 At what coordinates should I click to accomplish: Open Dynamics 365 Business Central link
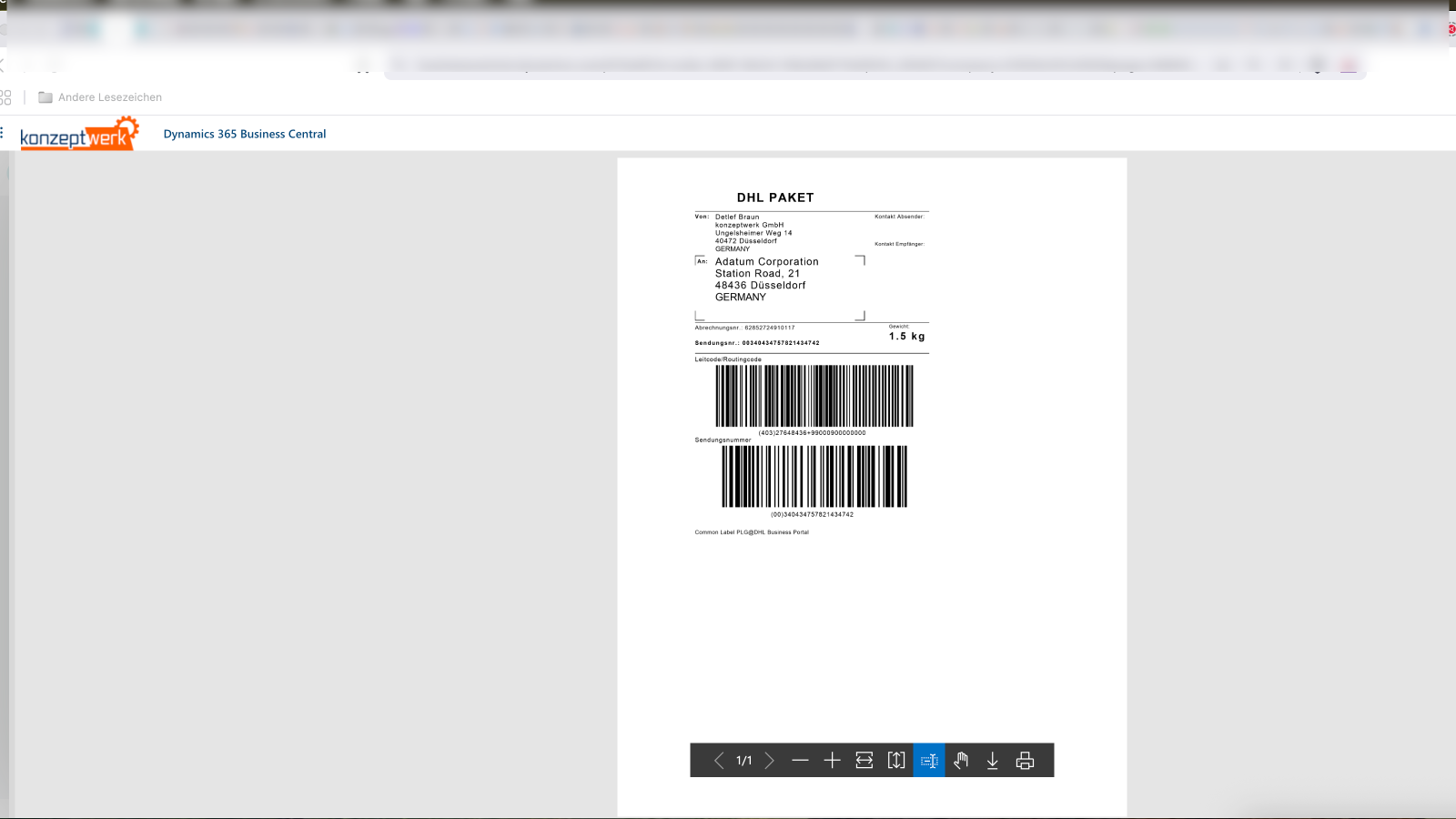(x=244, y=134)
